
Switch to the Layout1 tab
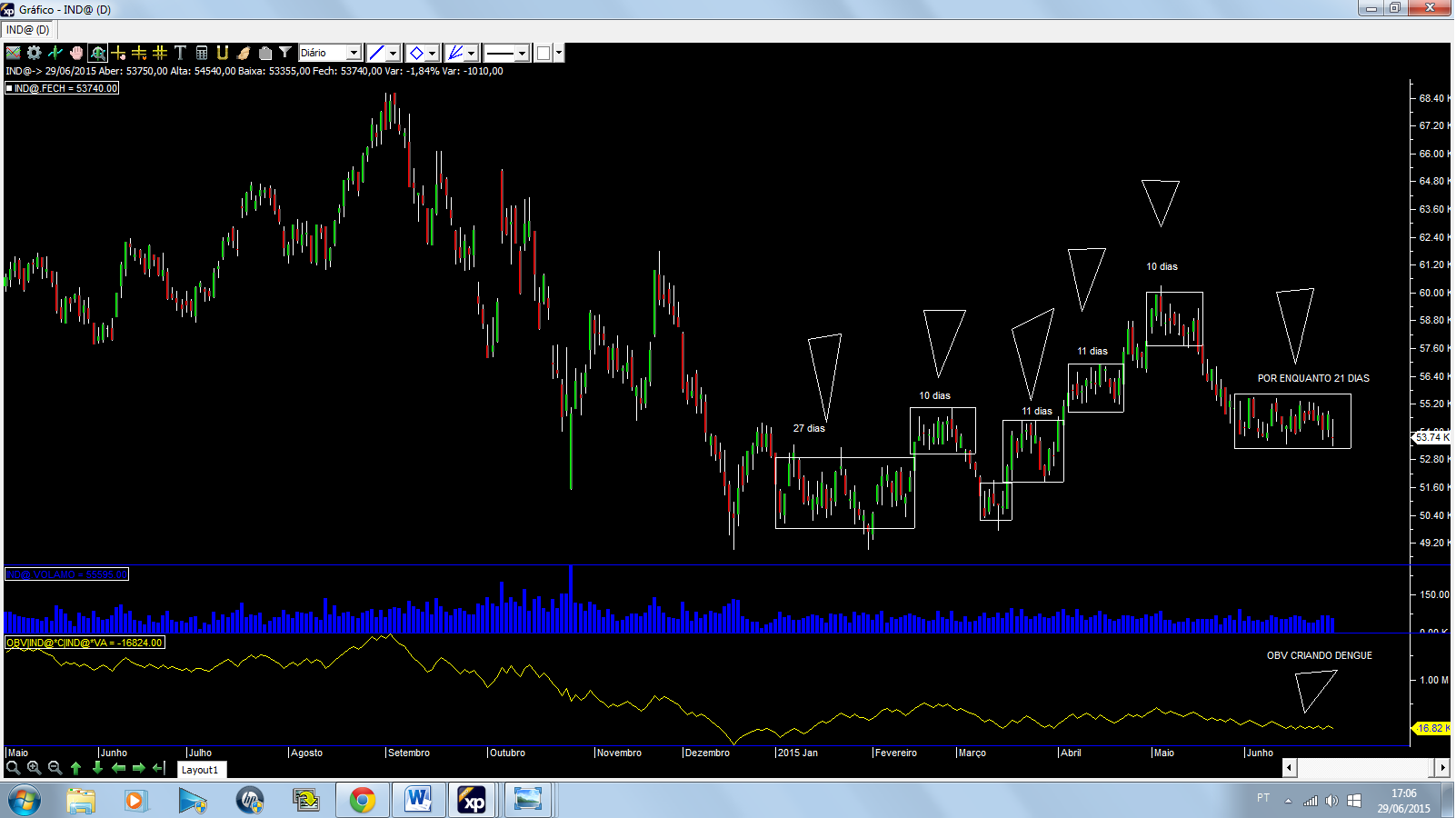pos(200,770)
